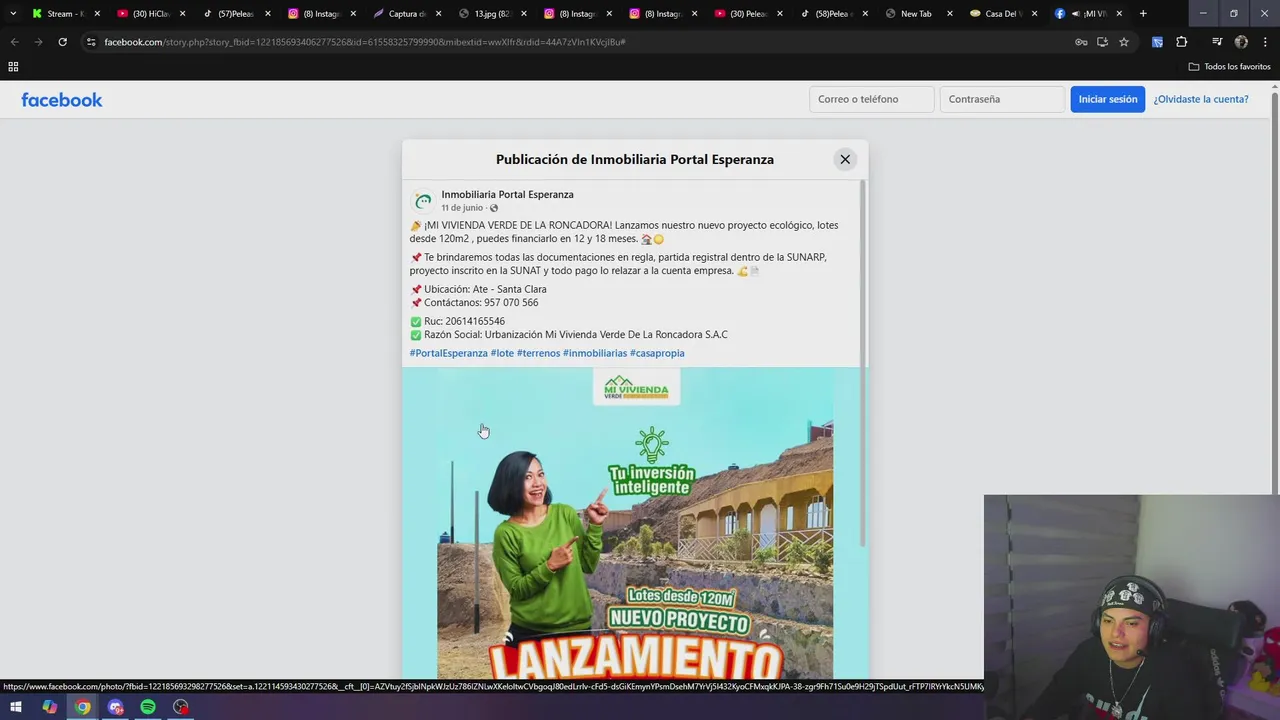This screenshot has width=1280, height=720.
Task: Open the Chrome profile avatar
Action: coord(1241,42)
